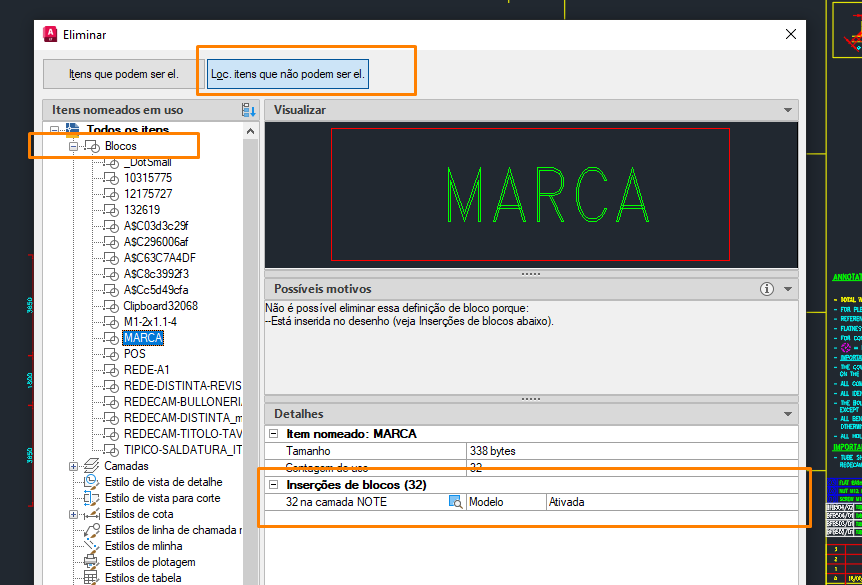
Task: Collapse the Visualizar panel with its arrow
Action: pyautogui.click(x=788, y=110)
